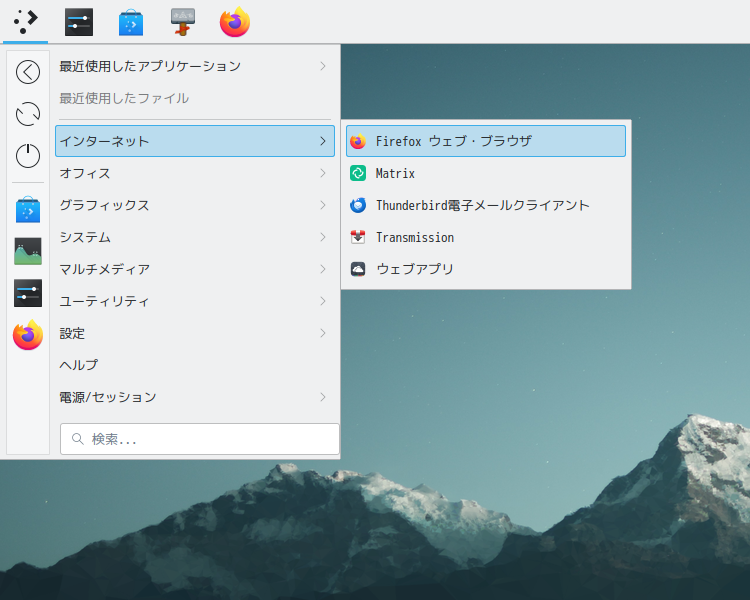Select the グラフィックス category label

coord(104,205)
